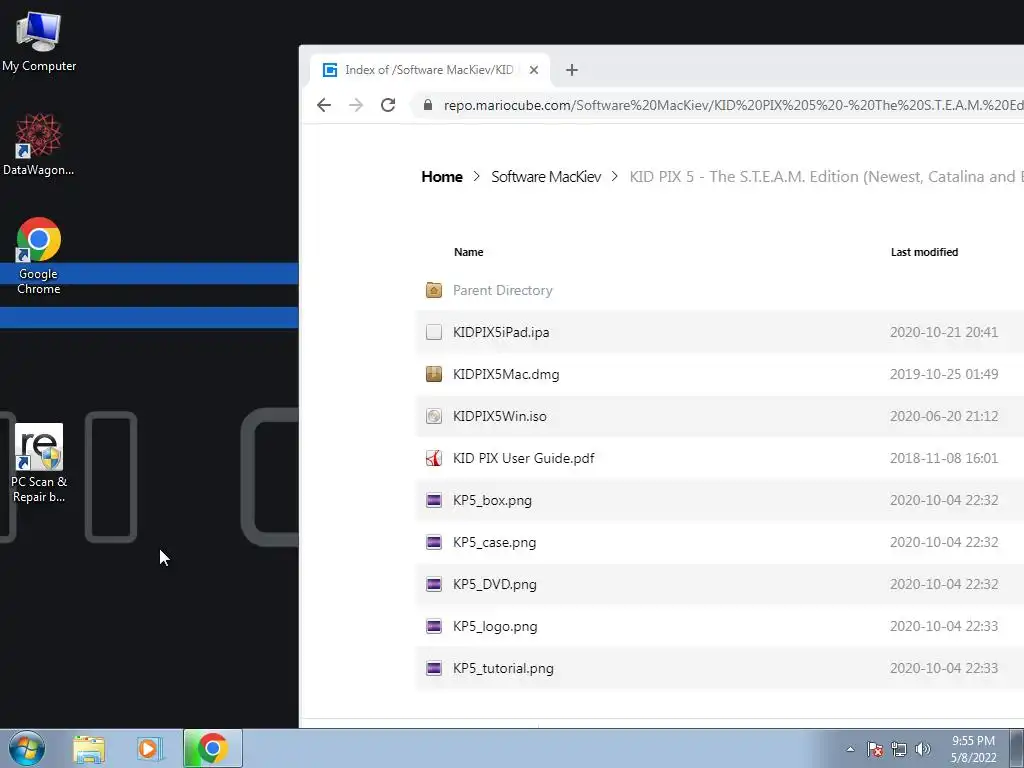Download KIDPIX5Mac.dmg
Screen dimensions: 1024x768
(x=506, y=374)
